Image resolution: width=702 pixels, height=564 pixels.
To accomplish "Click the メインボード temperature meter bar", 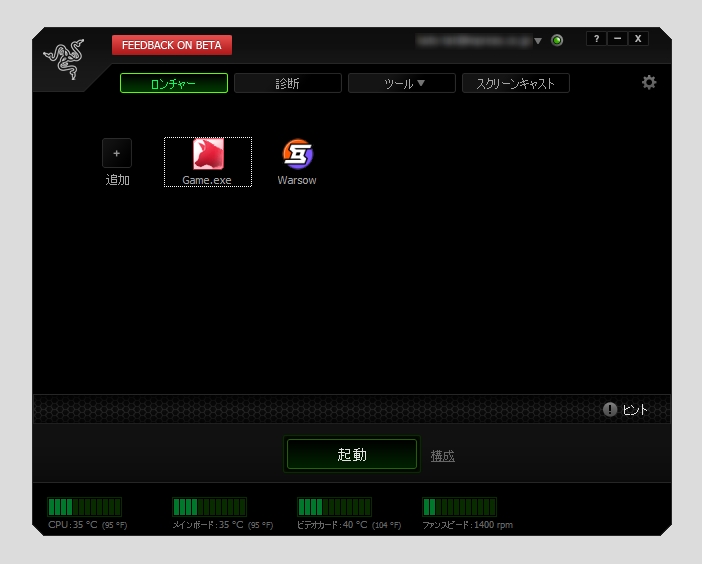I will pyautogui.click(x=210, y=507).
